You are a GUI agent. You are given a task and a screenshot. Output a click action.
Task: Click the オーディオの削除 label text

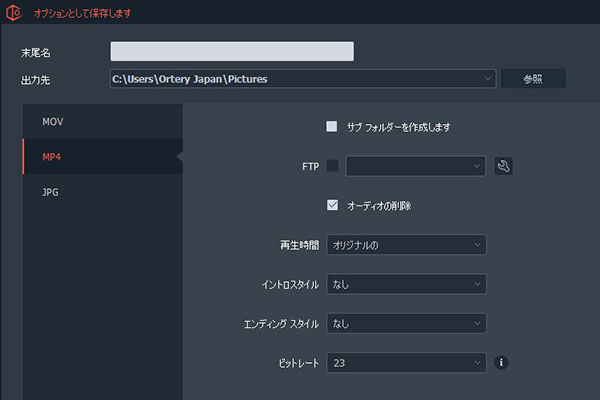click(x=379, y=205)
